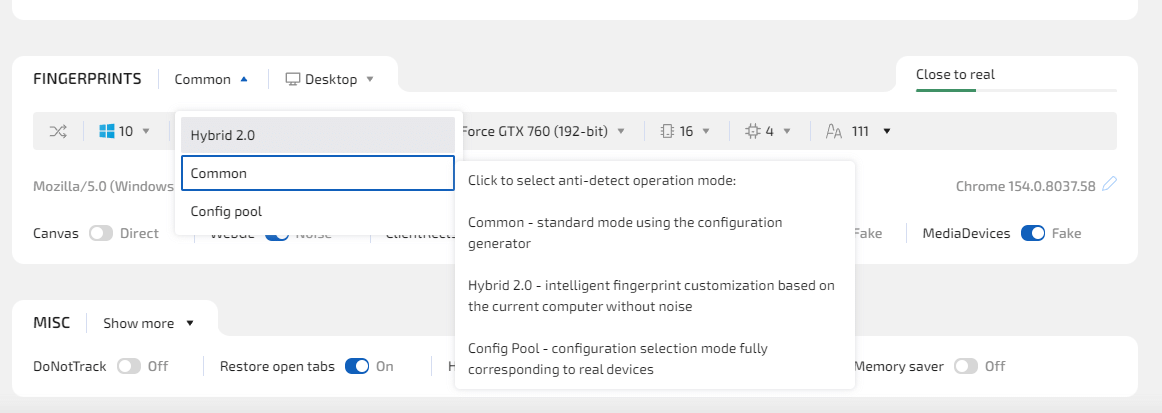Viewport: 1162px width, 413px height.
Task: Toggle the Canvas Direct switch
Action: click(x=101, y=234)
